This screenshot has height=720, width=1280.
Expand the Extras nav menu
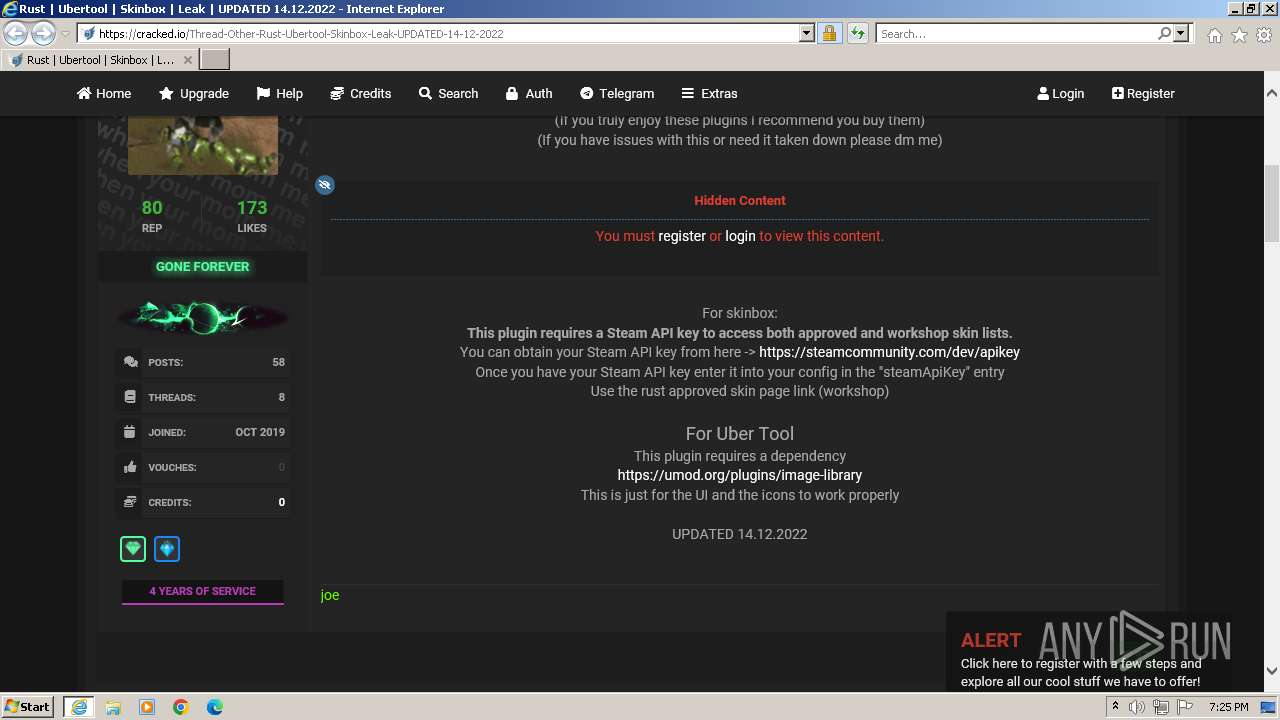(x=709, y=93)
